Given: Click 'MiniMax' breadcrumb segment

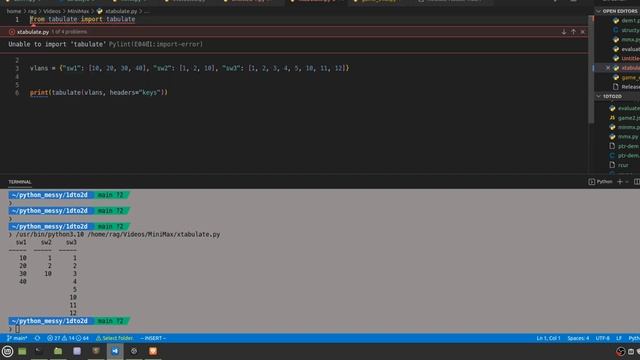Looking at the screenshot, I should click(78, 11).
